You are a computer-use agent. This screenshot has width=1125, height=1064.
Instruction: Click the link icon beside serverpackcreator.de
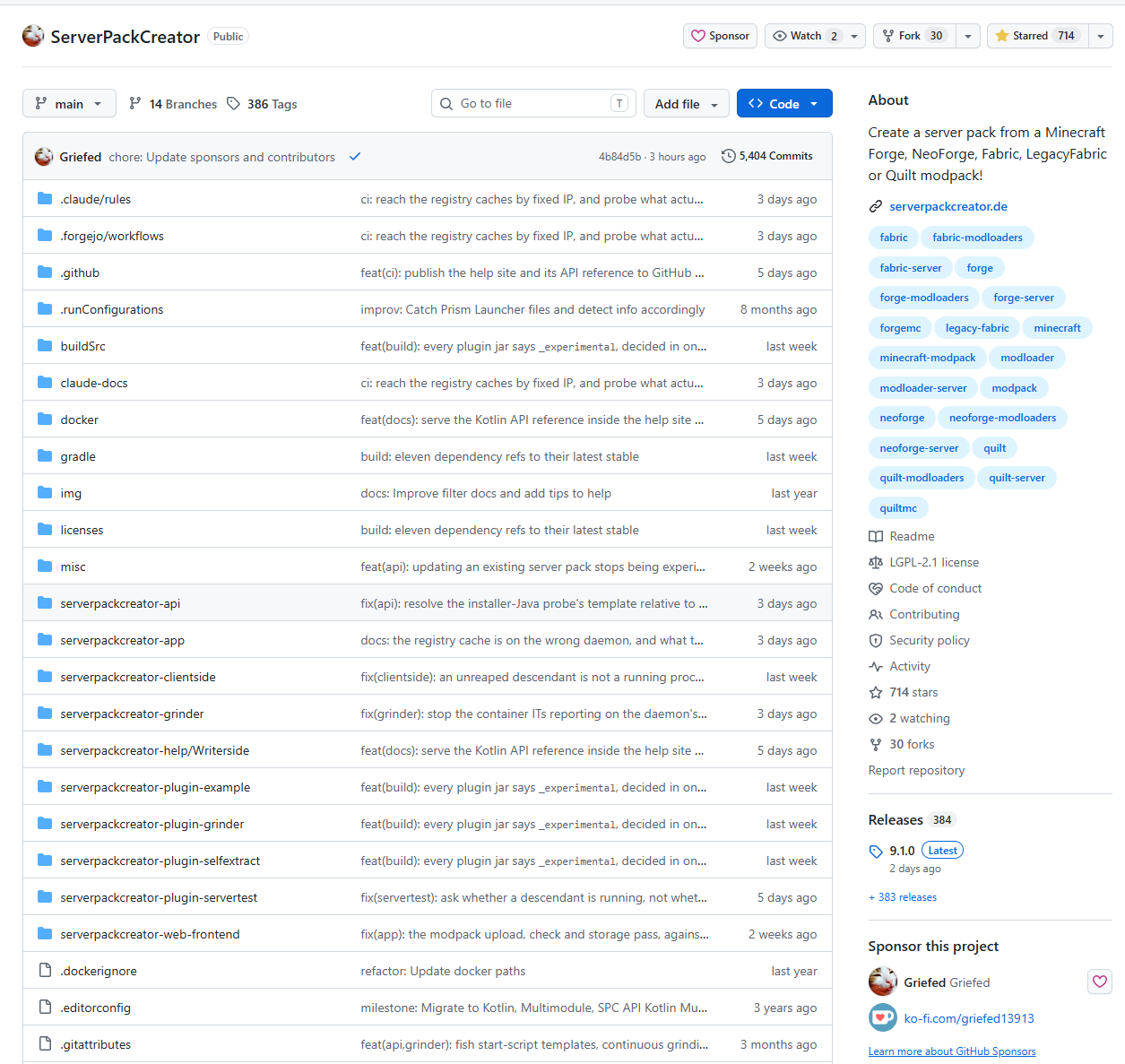tap(876, 206)
